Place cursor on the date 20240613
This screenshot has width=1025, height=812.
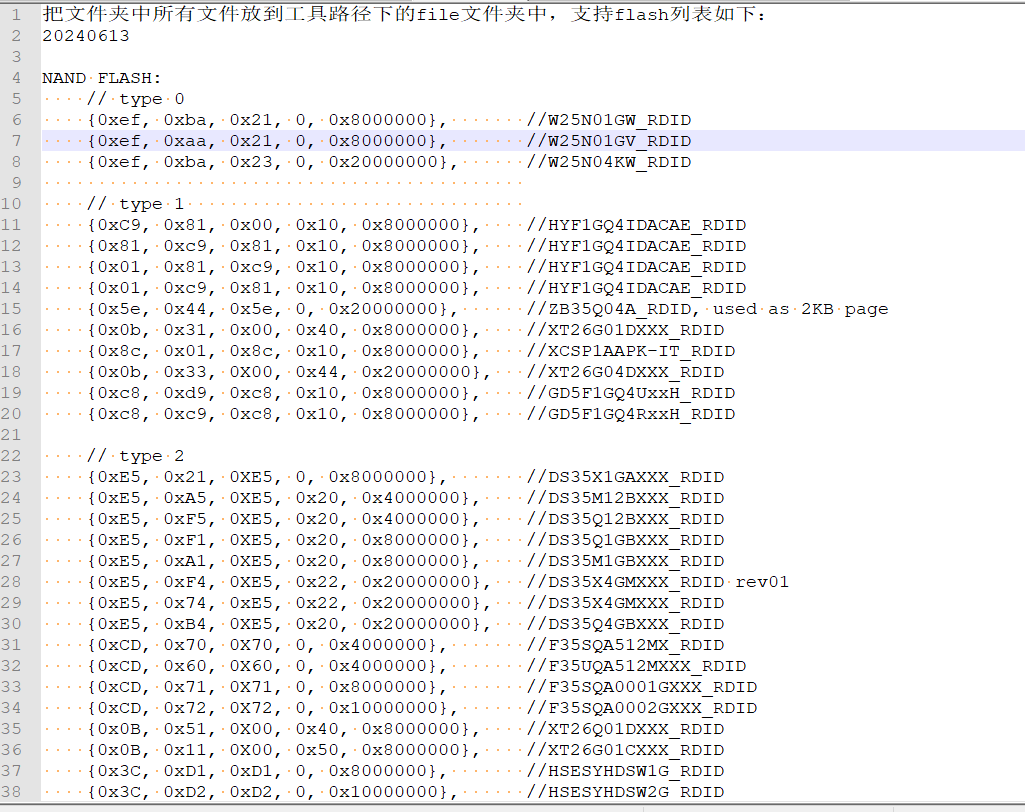(x=86, y=36)
